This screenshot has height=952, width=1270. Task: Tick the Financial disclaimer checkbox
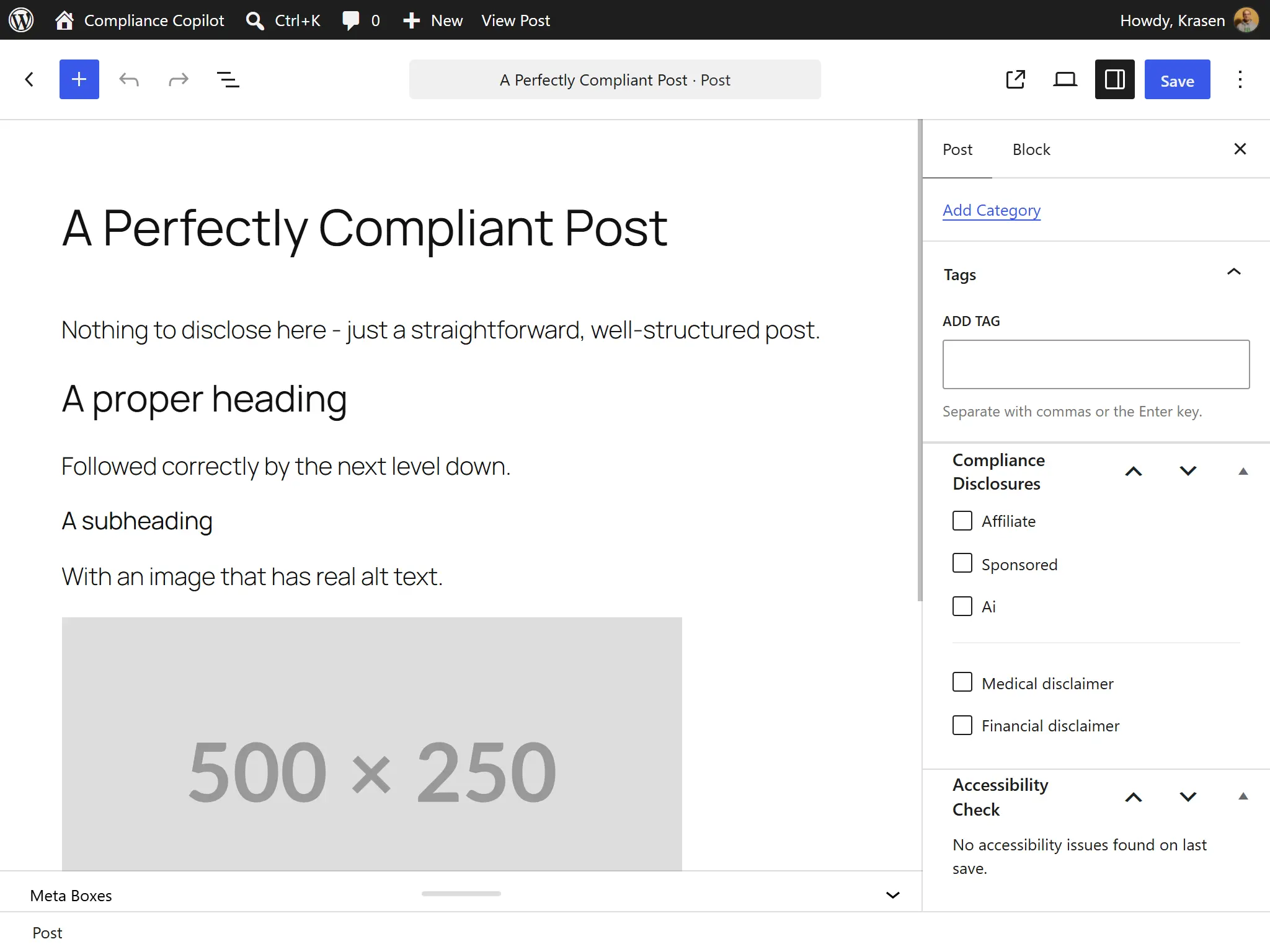962,725
